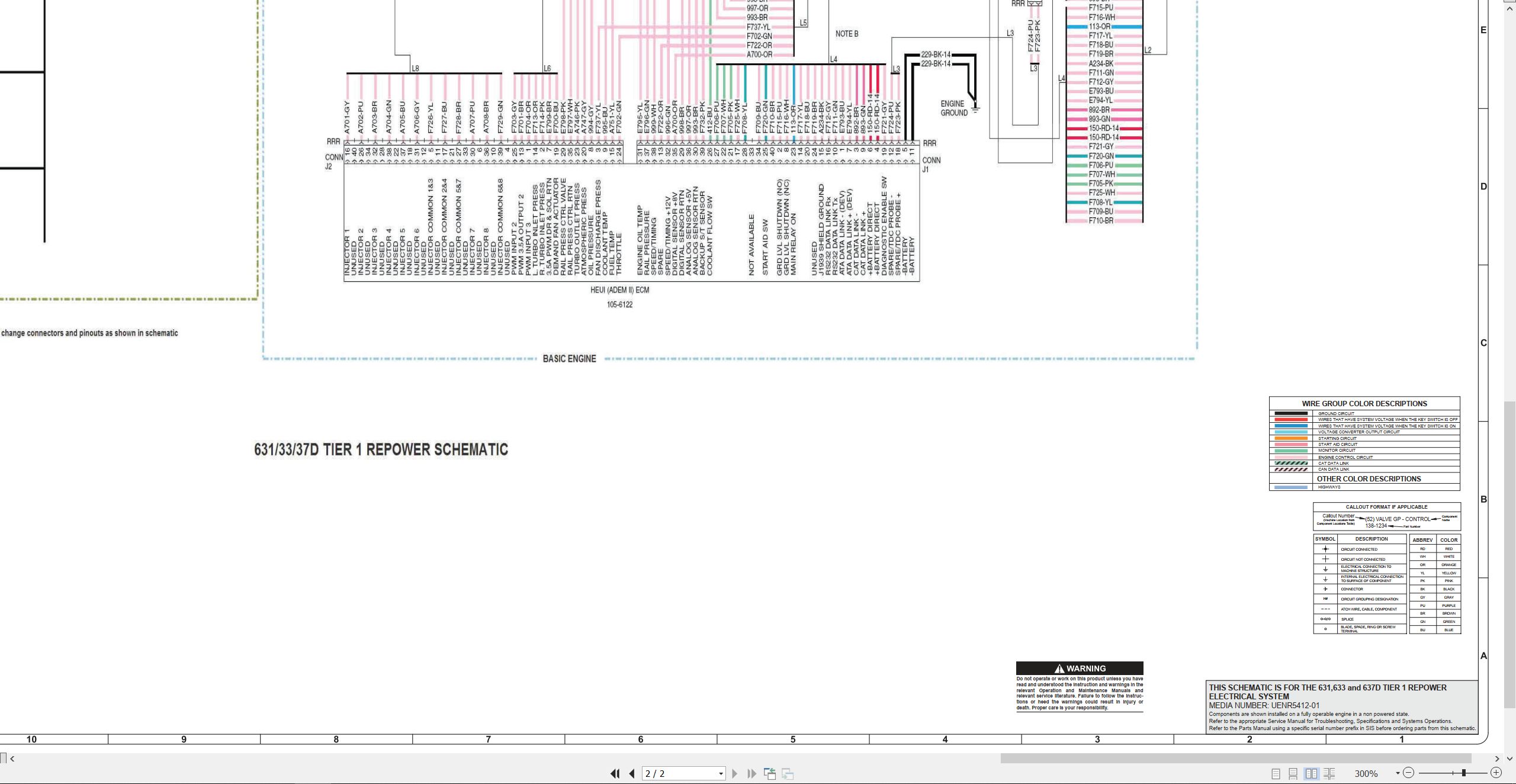
Task: Click the previous view button
Action: pos(770,773)
